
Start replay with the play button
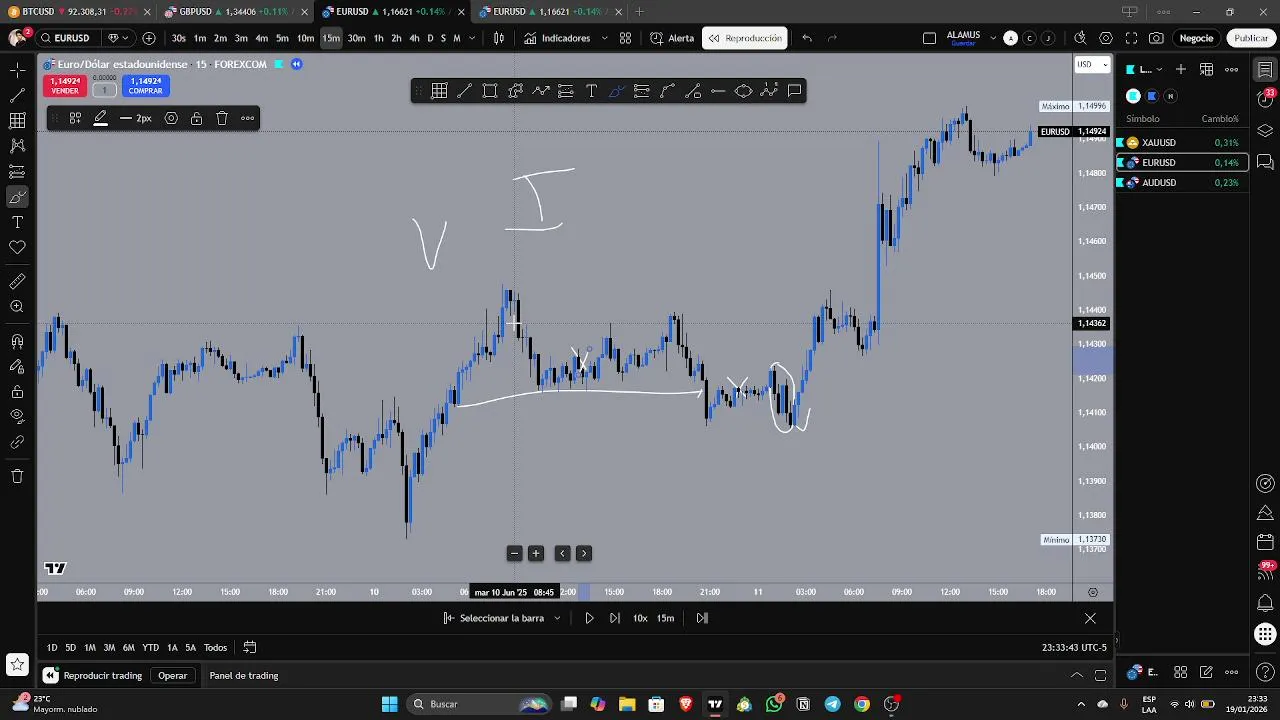coord(589,618)
